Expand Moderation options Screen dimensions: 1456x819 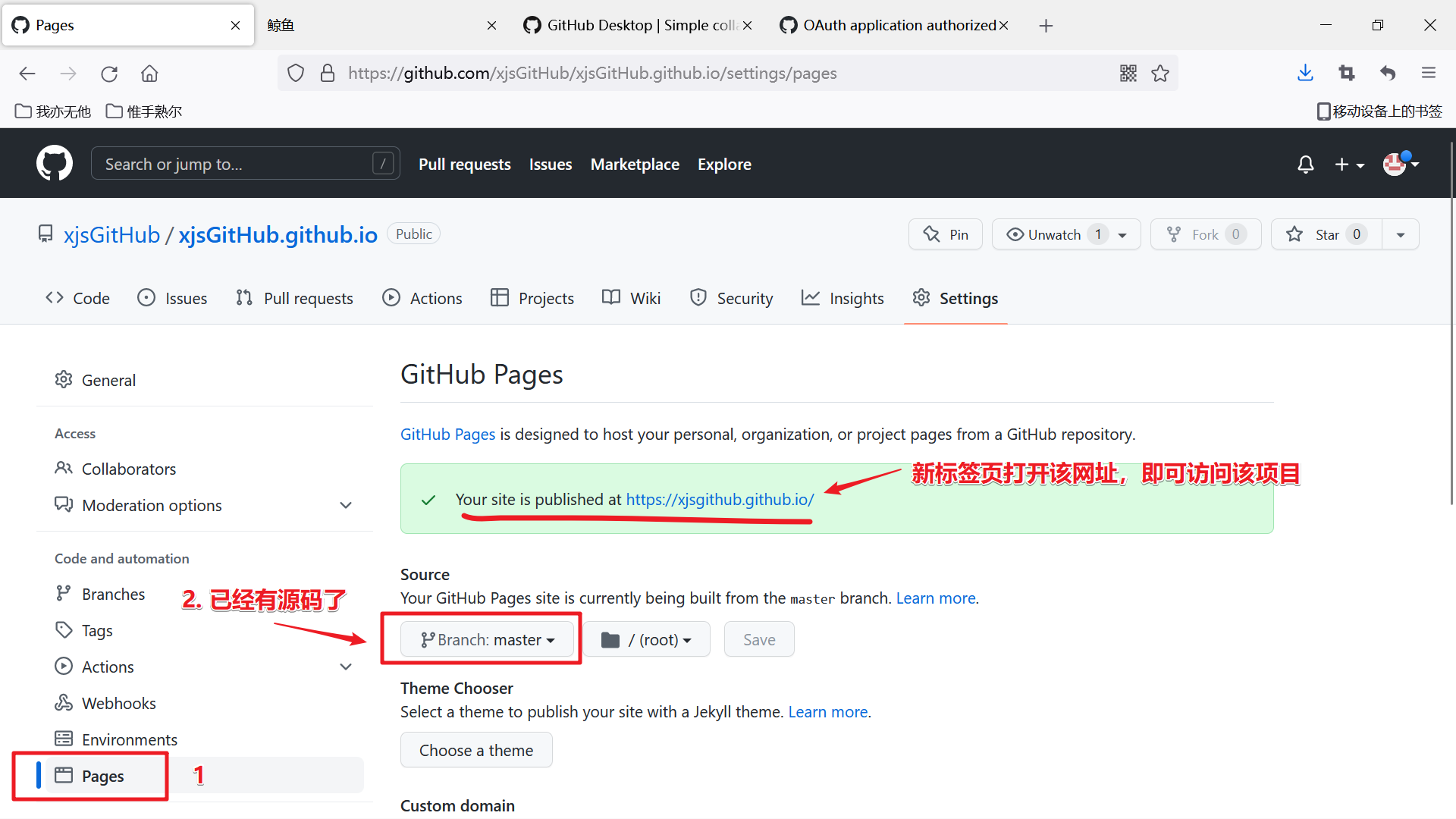point(205,505)
